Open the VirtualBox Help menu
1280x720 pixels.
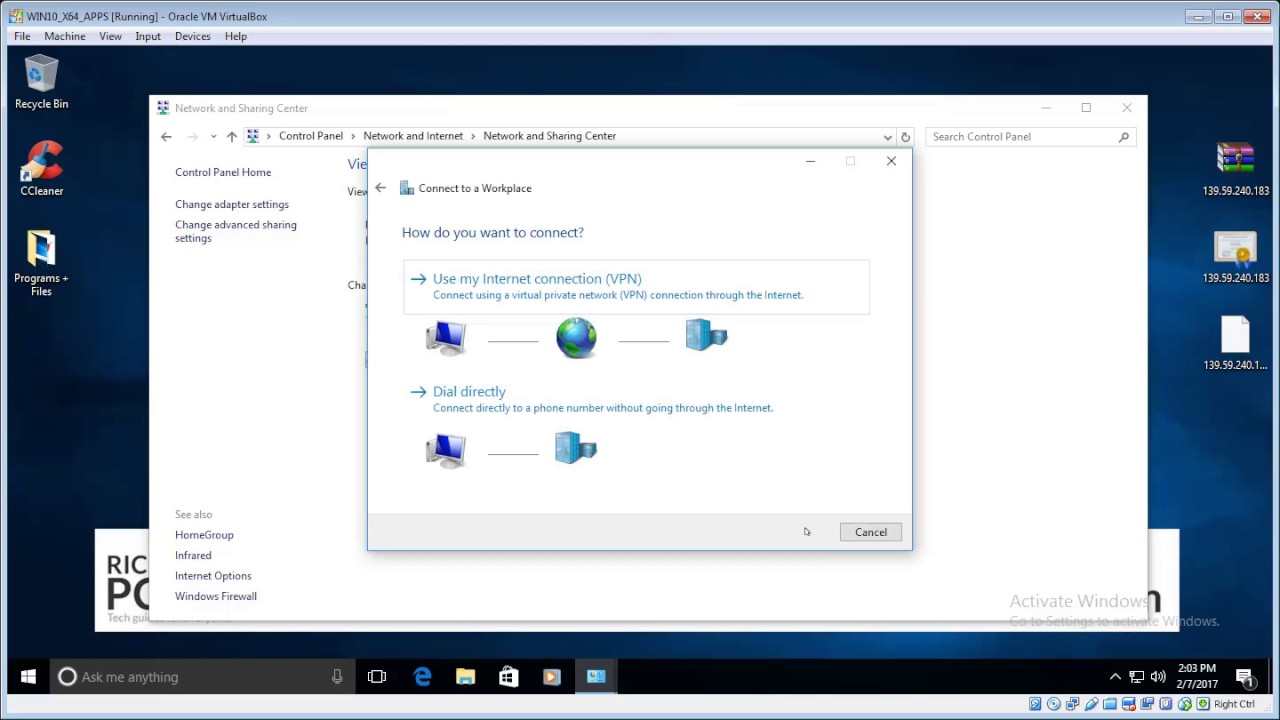[x=236, y=36]
